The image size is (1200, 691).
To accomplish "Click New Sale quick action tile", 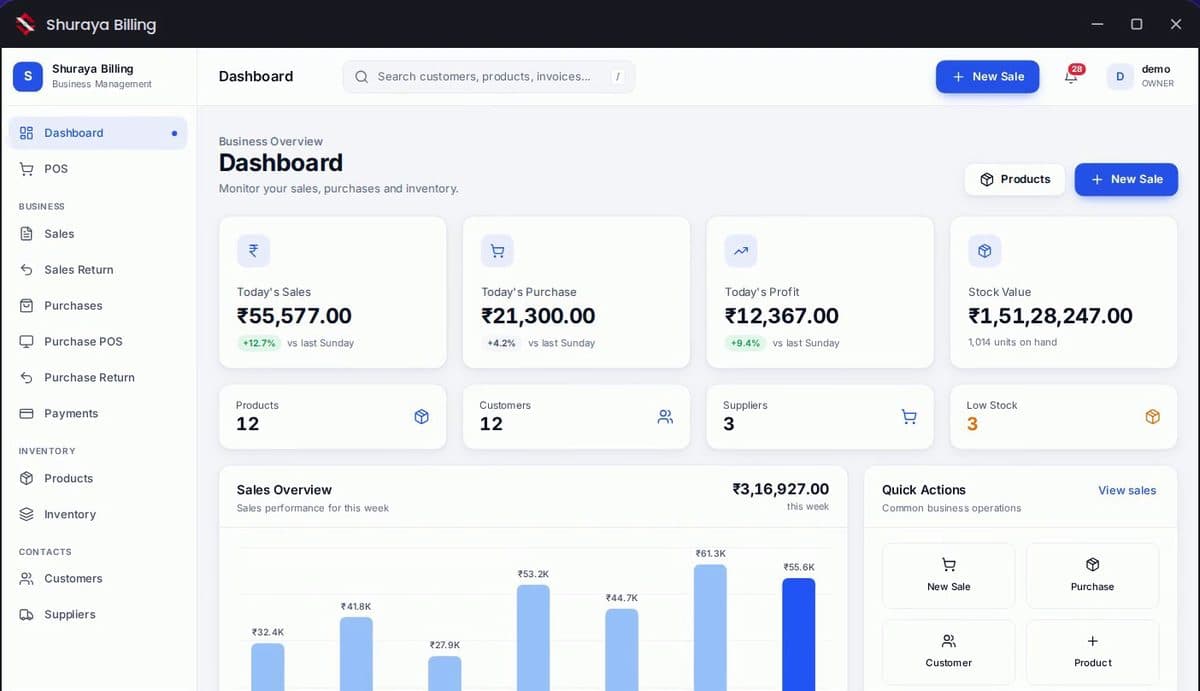I will click(948, 576).
